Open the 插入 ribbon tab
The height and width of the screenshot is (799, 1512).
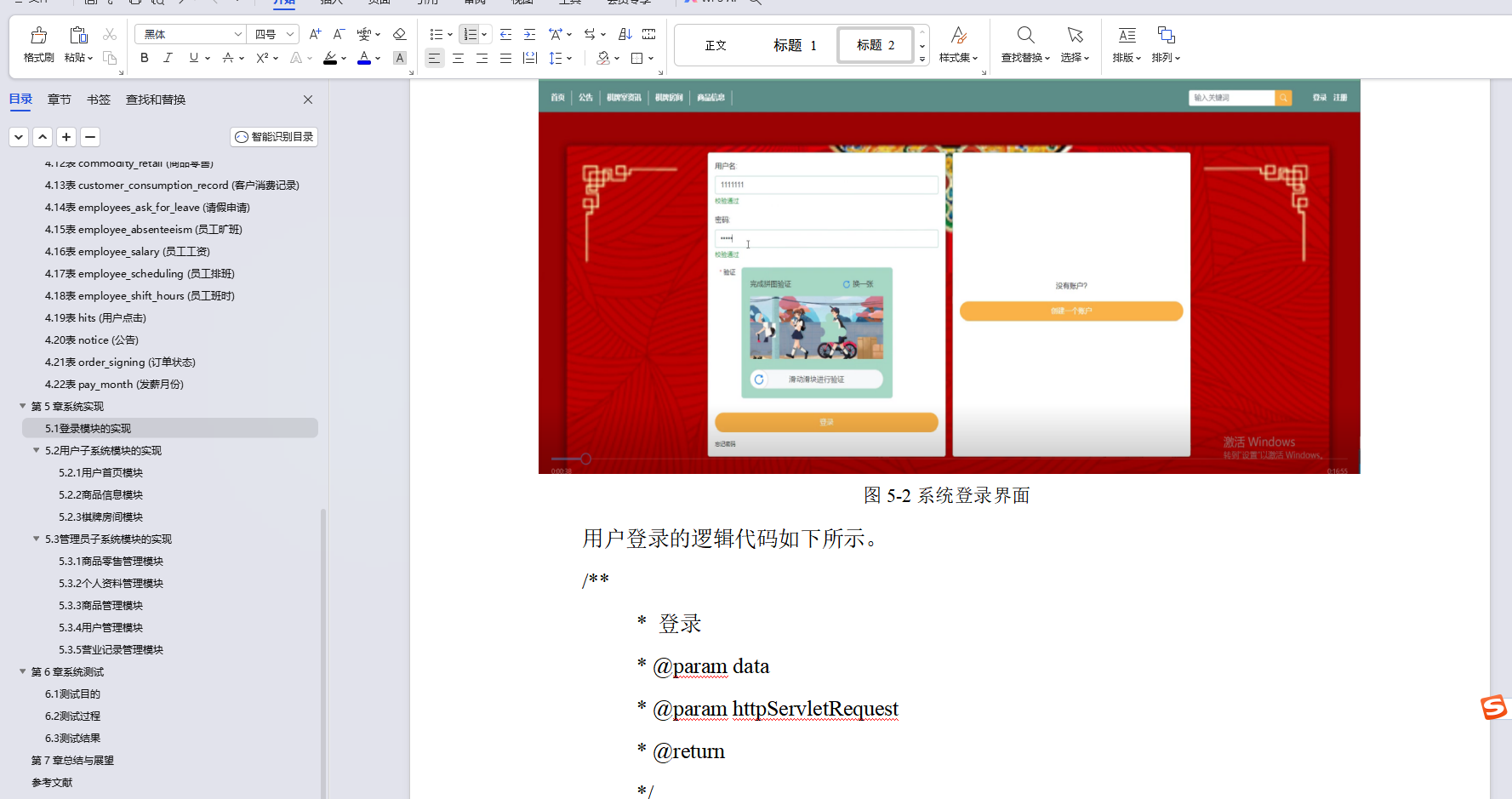tap(330, 3)
